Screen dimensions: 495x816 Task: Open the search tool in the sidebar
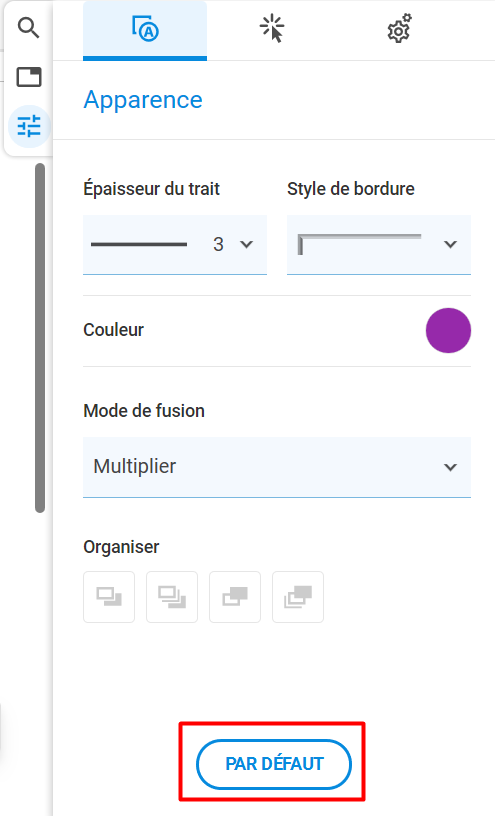[x=29, y=28]
